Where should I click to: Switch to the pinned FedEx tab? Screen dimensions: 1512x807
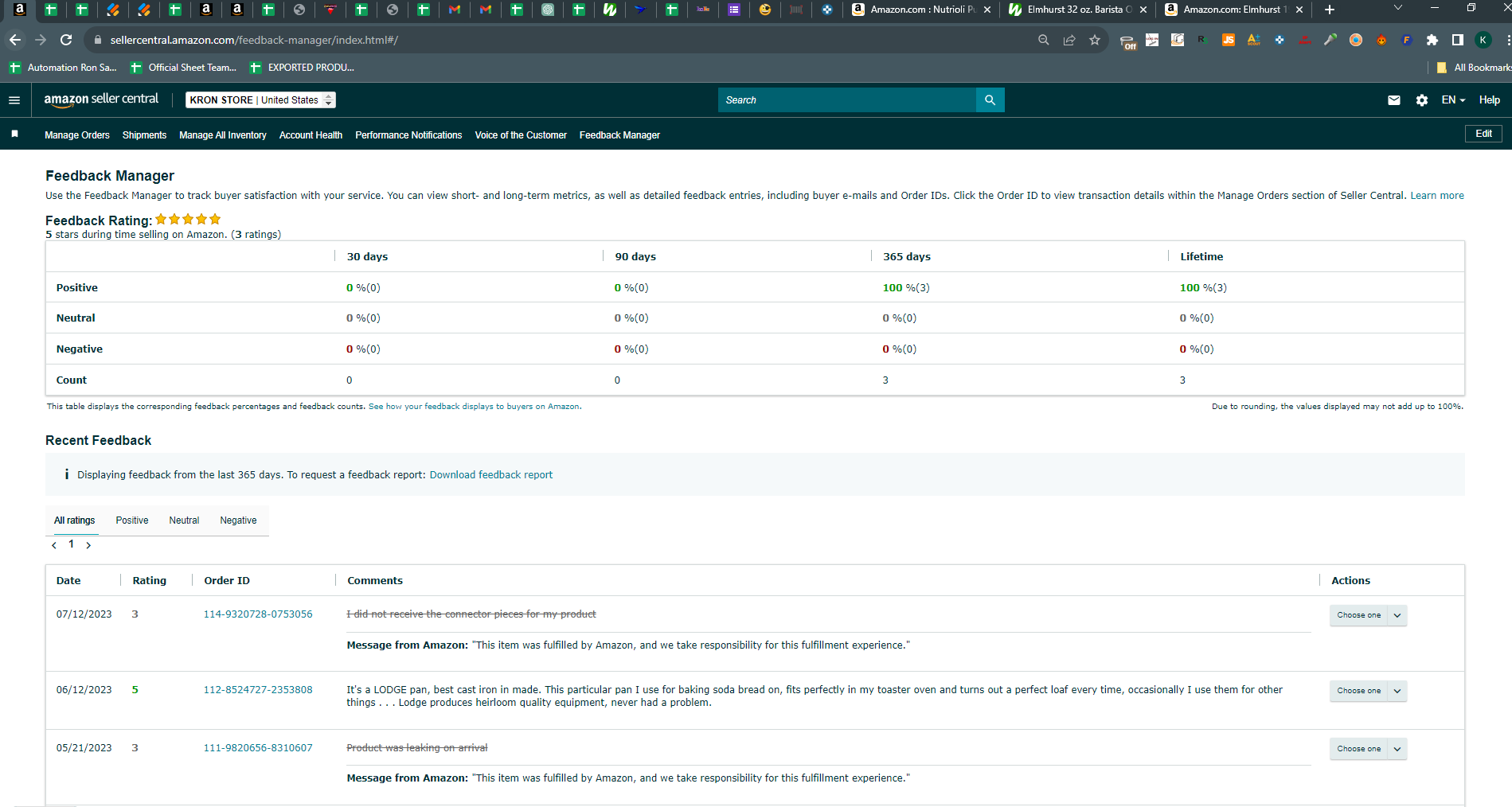tap(703, 10)
